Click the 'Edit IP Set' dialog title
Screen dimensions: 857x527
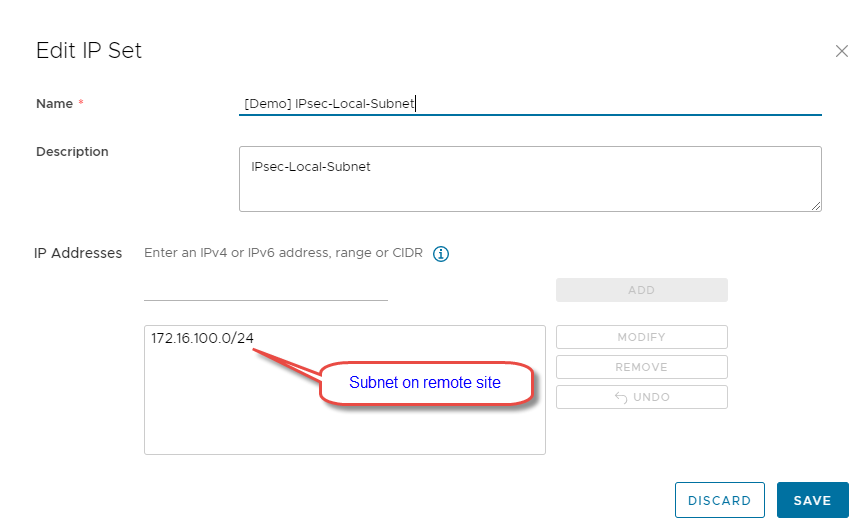pos(89,50)
